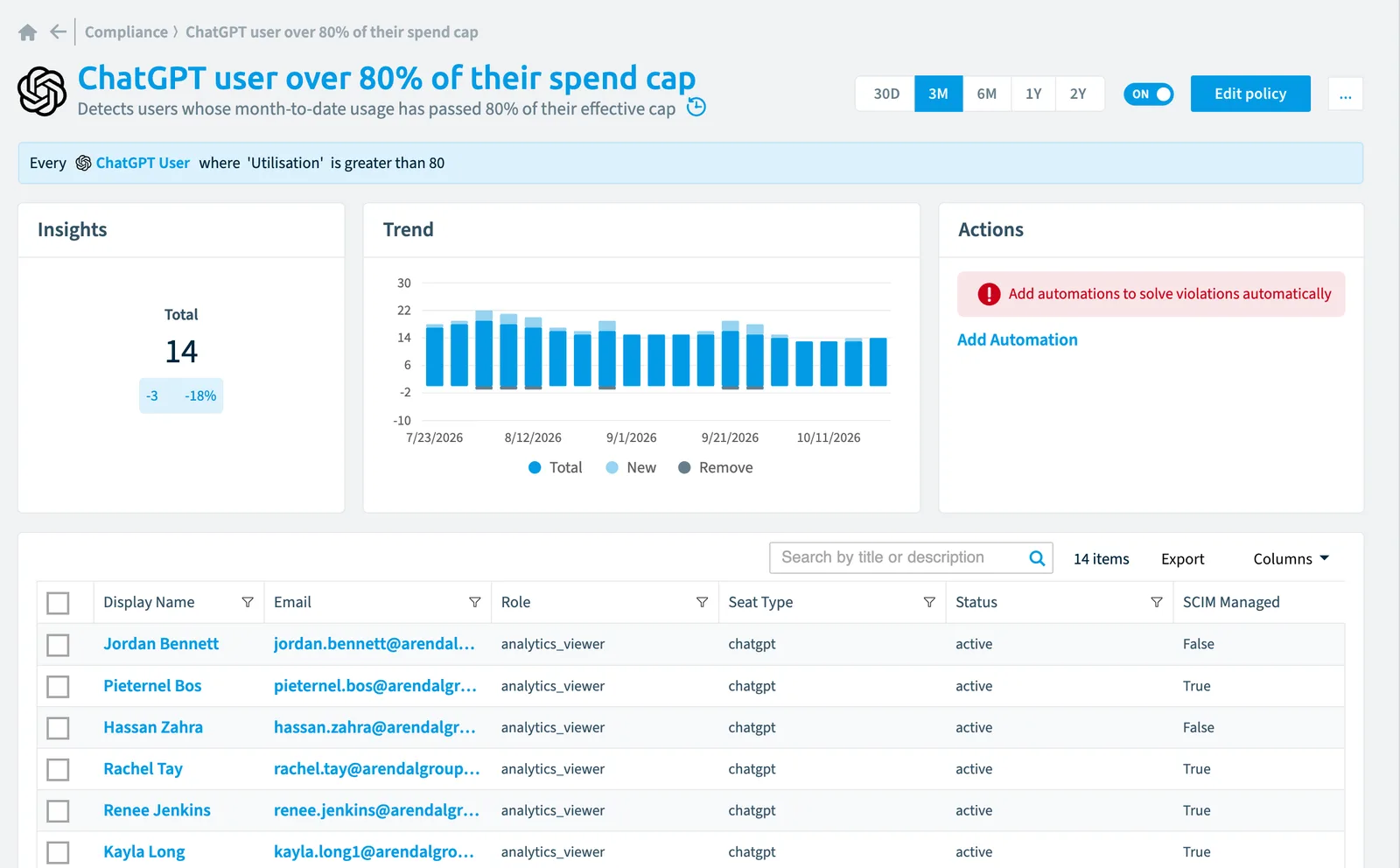
Task: Open the Columns dropdown
Action: click(x=1291, y=559)
